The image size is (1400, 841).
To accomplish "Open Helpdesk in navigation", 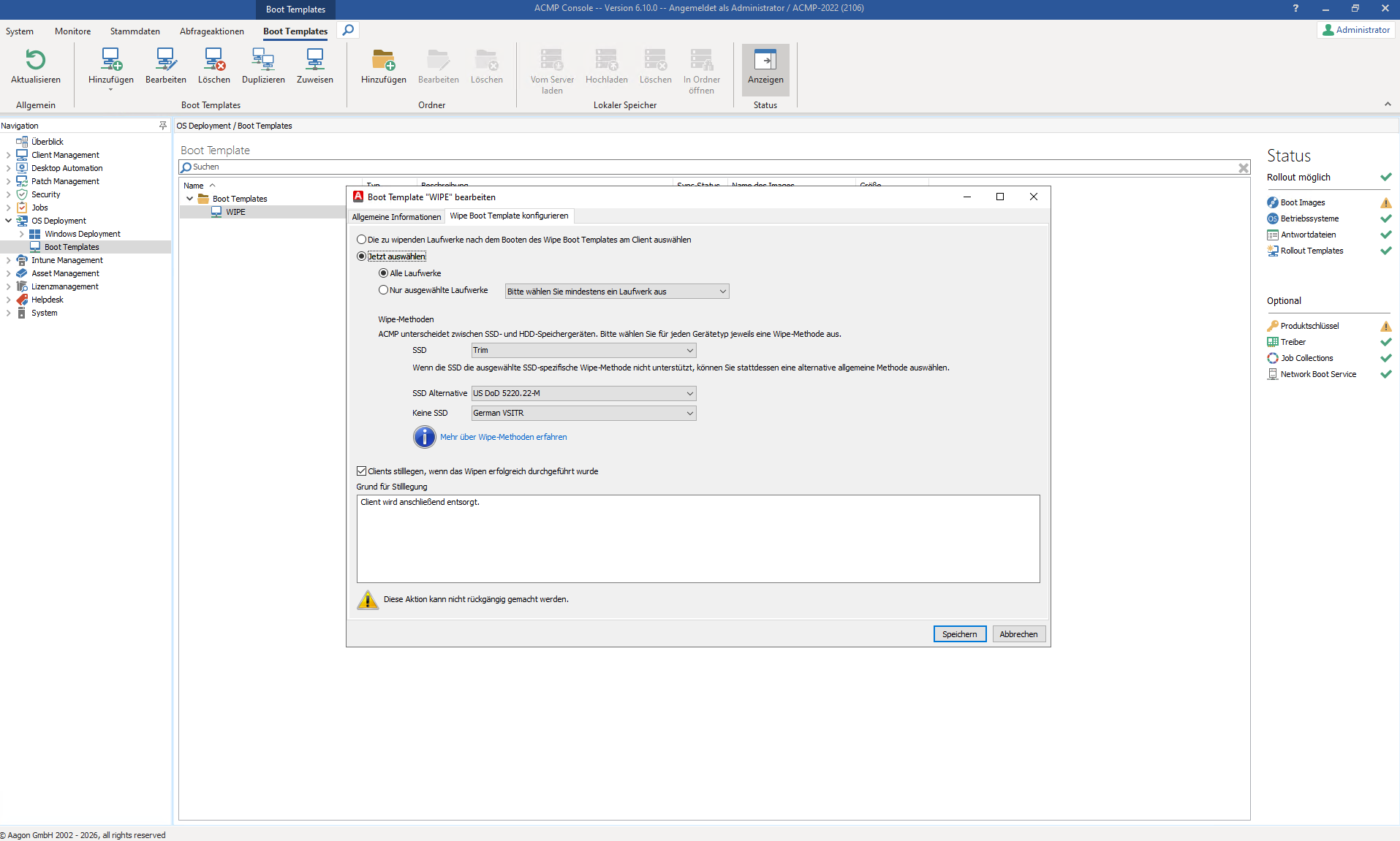I will pos(47,300).
